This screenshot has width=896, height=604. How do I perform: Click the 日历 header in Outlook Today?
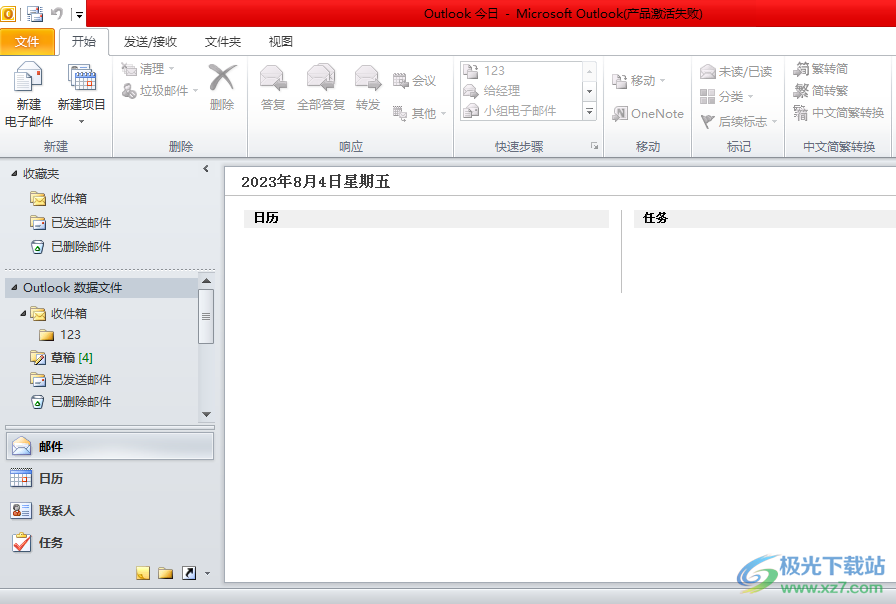pyautogui.click(x=266, y=218)
